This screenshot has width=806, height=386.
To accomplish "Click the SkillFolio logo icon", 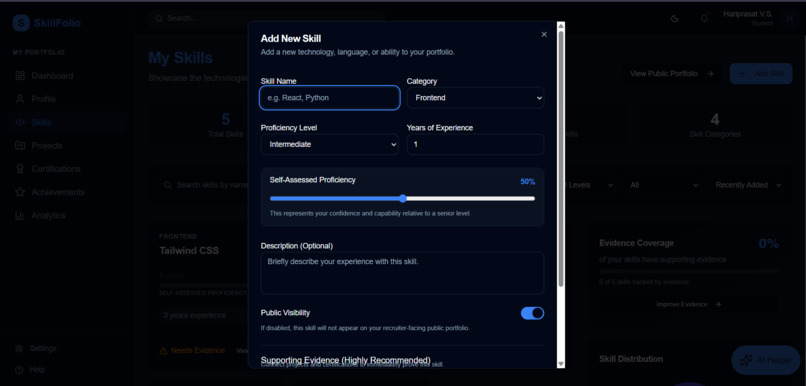I will (21, 23).
